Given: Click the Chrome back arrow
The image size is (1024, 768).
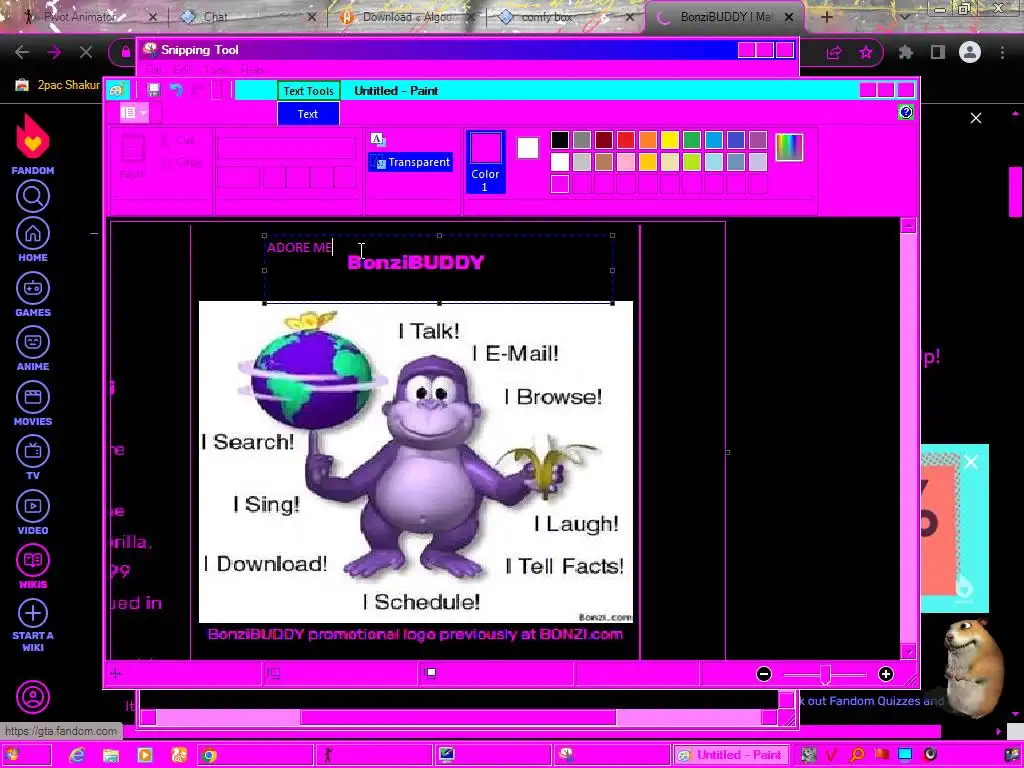Looking at the screenshot, I should coord(22,52).
